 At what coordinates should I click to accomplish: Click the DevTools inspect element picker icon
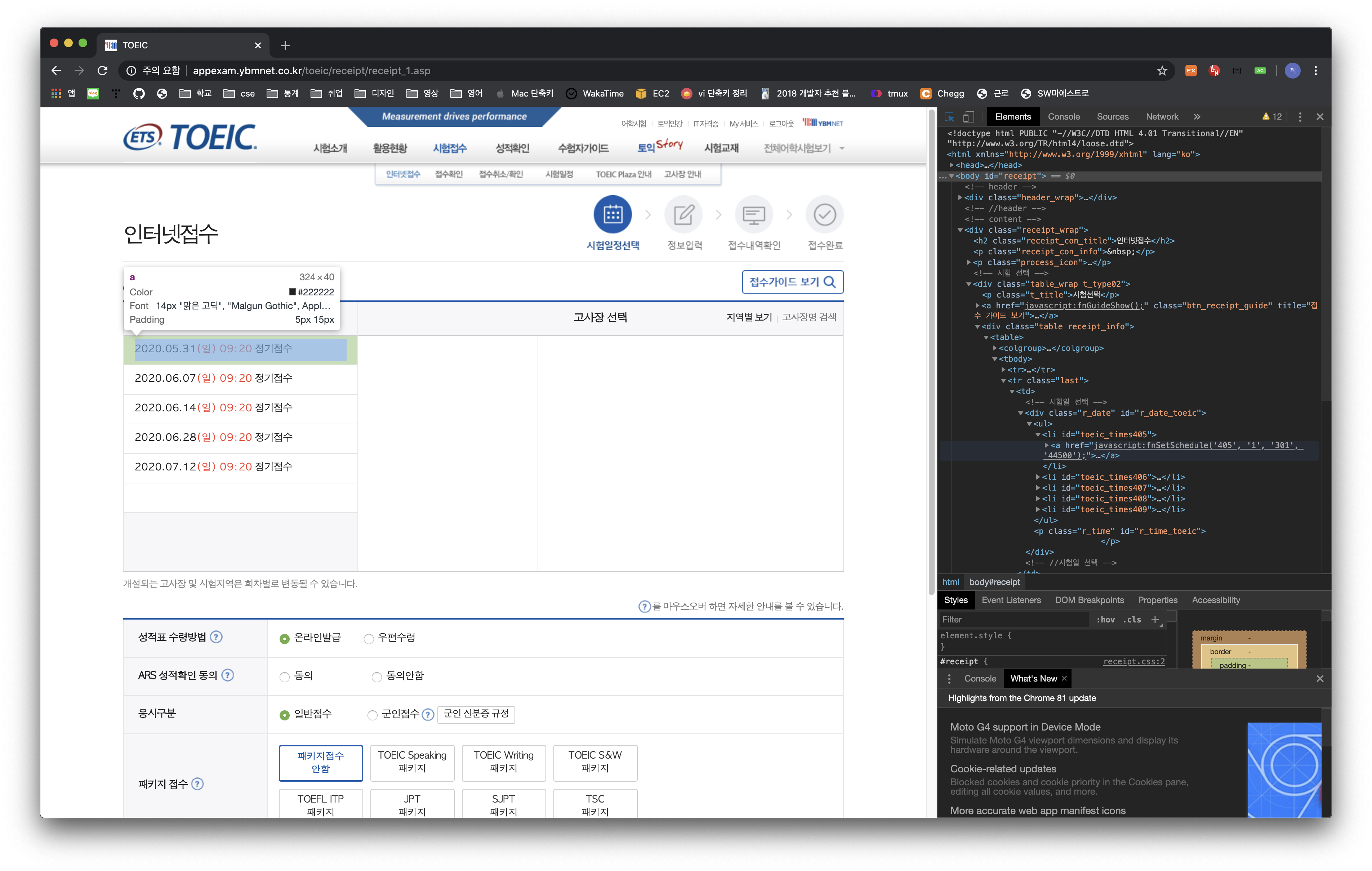949,117
